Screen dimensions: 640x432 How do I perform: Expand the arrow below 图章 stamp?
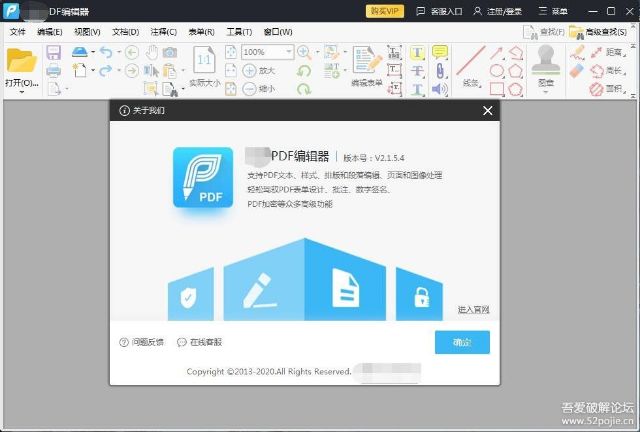pos(546,92)
